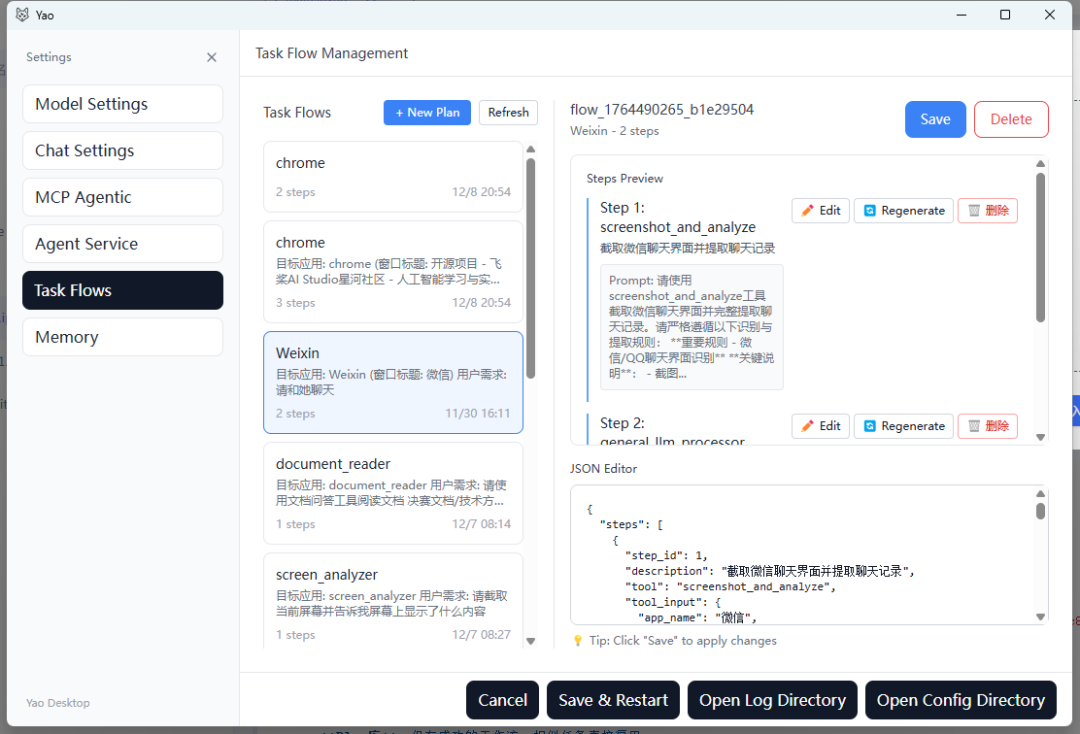Viewport: 1080px width, 734px height.
Task: Click the "step_id": 1 line in JSON
Action: click(666, 555)
